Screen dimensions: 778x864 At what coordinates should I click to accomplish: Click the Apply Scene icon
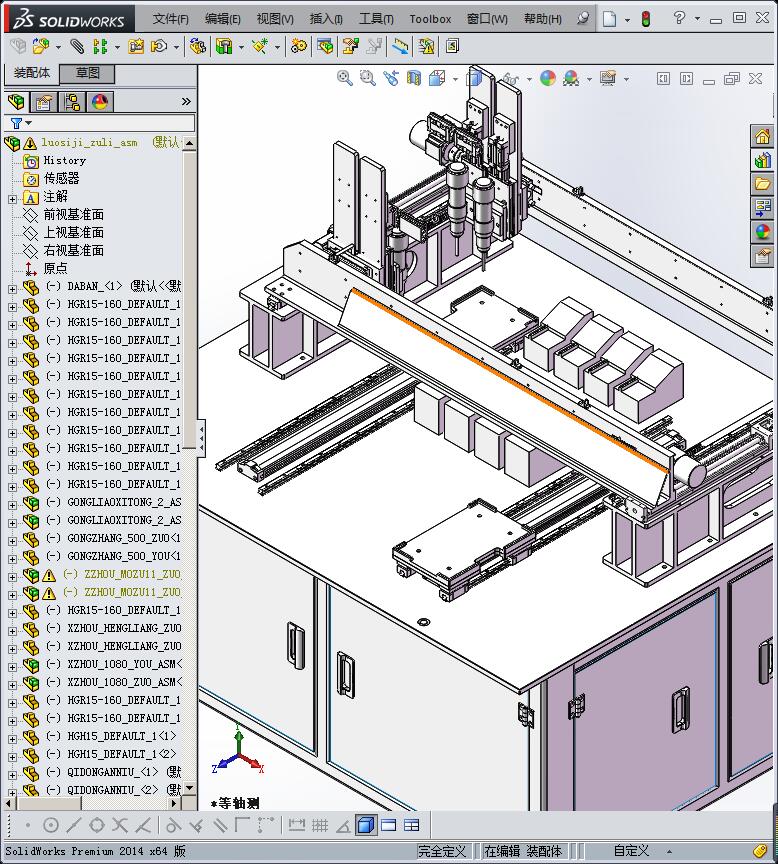click(571, 78)
